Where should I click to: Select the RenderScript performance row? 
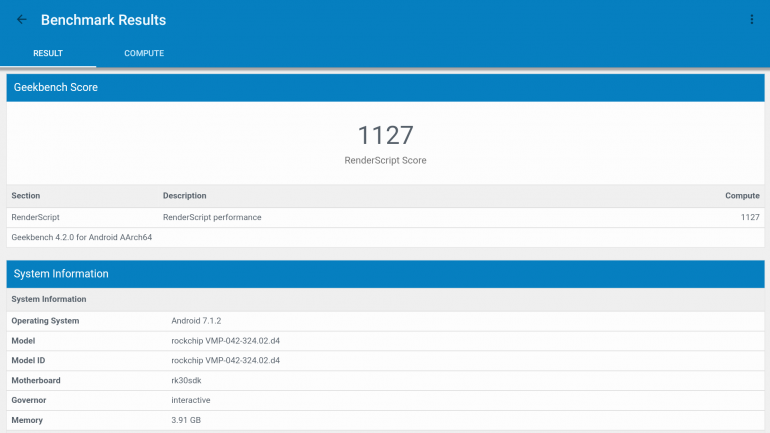point(385,217)
